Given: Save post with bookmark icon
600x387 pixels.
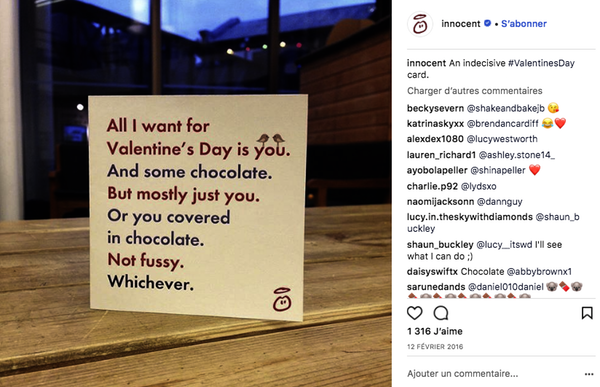Looking at the screenshot, I should pos(587,313).
